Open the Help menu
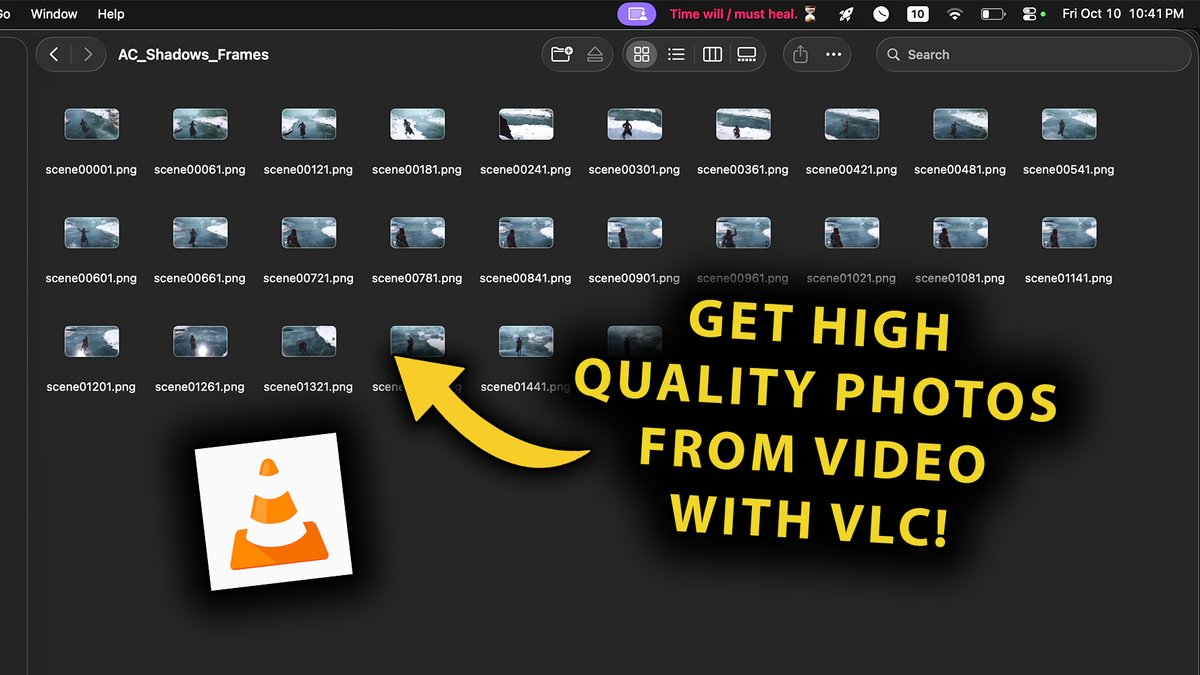The image size is (1200, 675). point(111,14)
